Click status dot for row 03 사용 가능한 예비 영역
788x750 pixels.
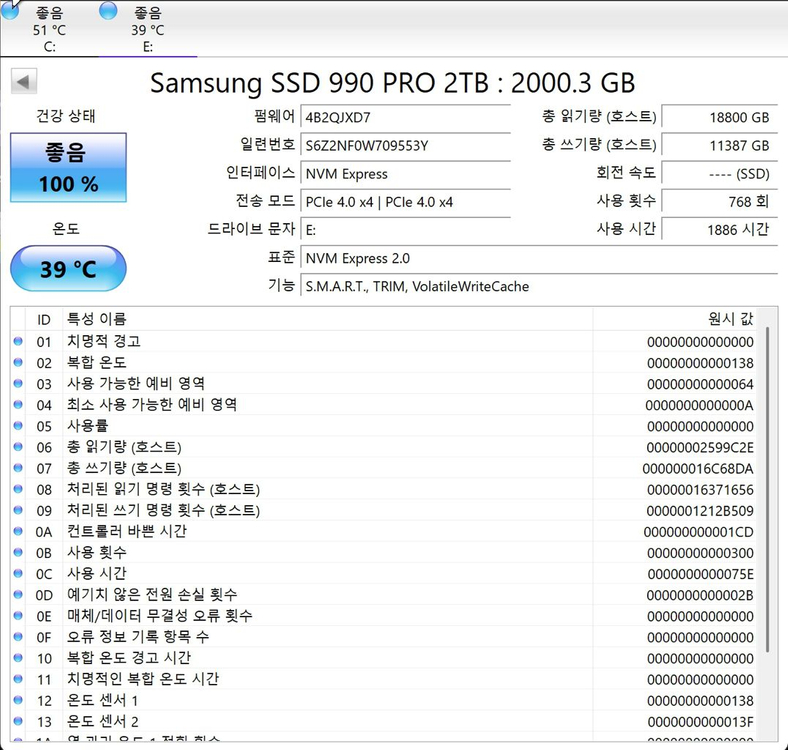[18, 384]
